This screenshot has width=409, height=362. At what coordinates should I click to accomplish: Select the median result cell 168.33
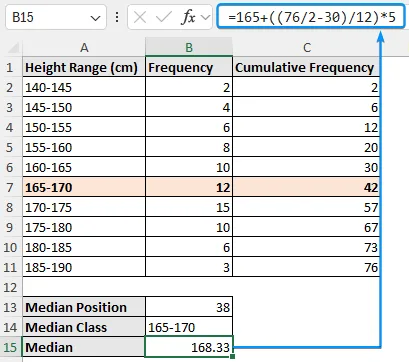[189, 347]
